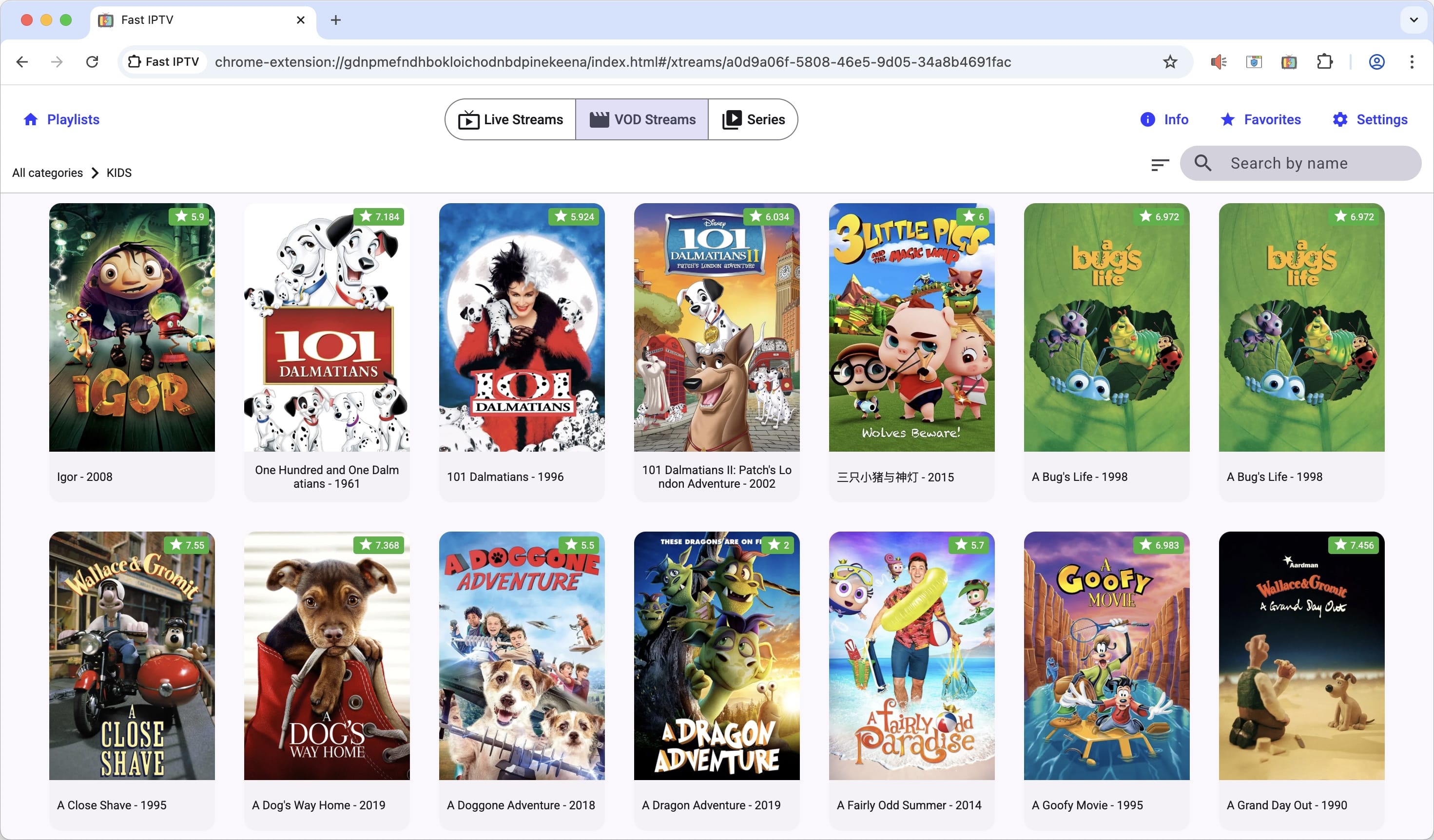Click the Info circle icon
The width and height of the screenshot is (1434, 840).
(x=1148, y=119)
